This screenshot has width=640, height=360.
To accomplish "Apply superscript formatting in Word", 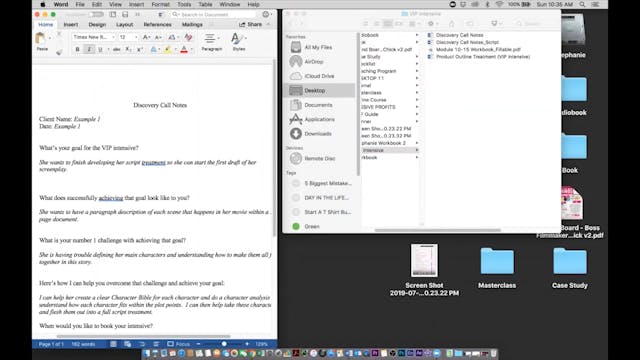I will 140,49.
